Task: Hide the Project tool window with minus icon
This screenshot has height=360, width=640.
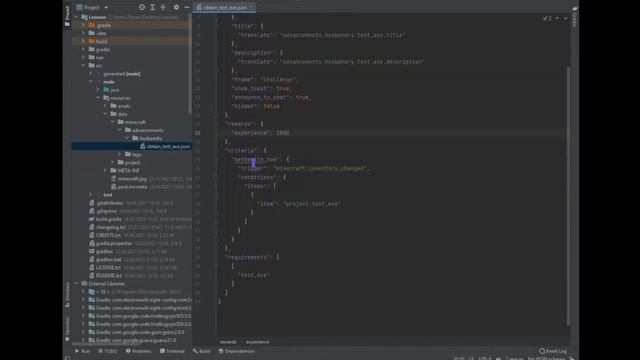Action: (187, 7)
